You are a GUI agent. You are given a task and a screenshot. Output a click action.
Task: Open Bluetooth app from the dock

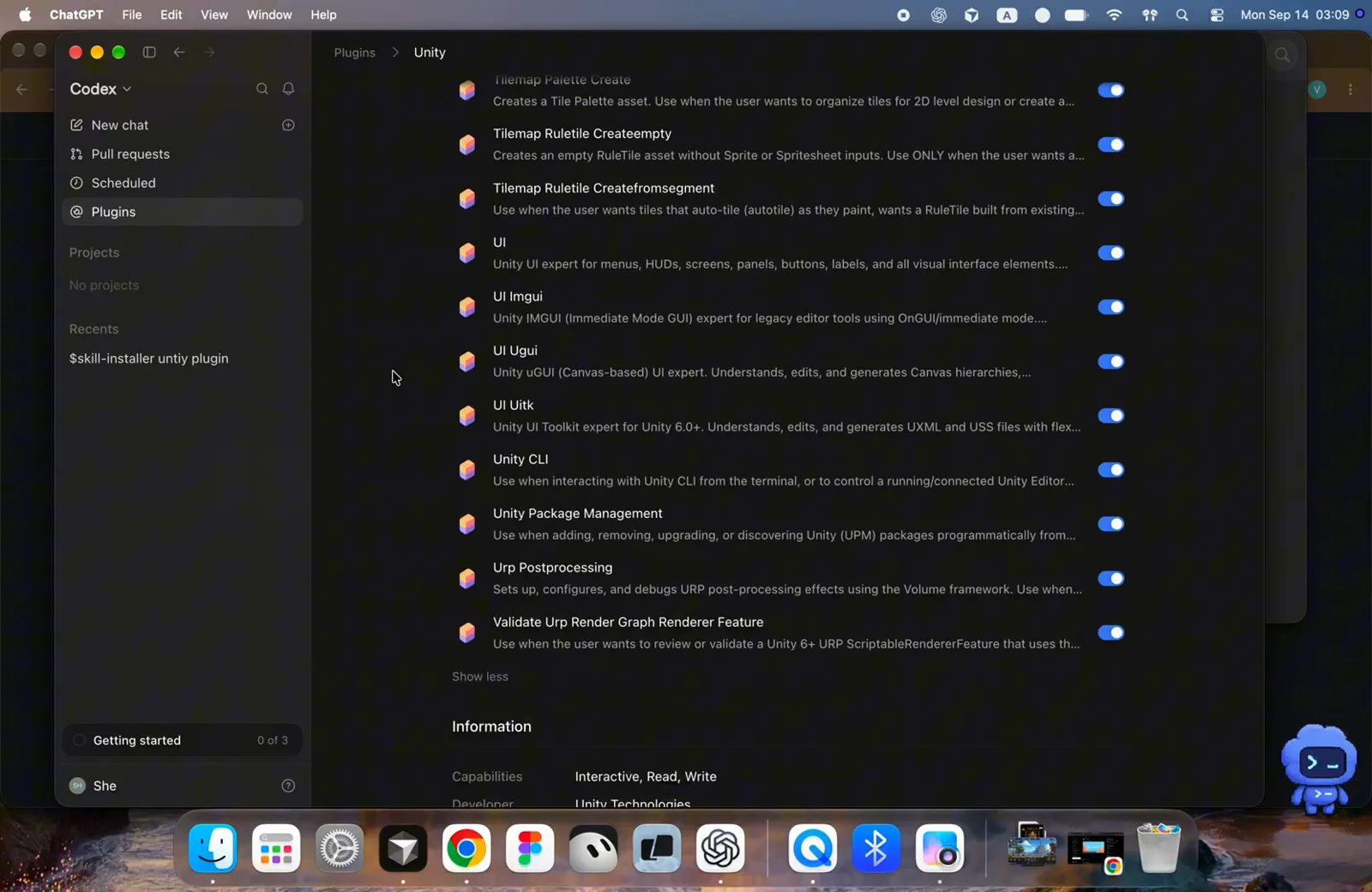click(876, 848)
